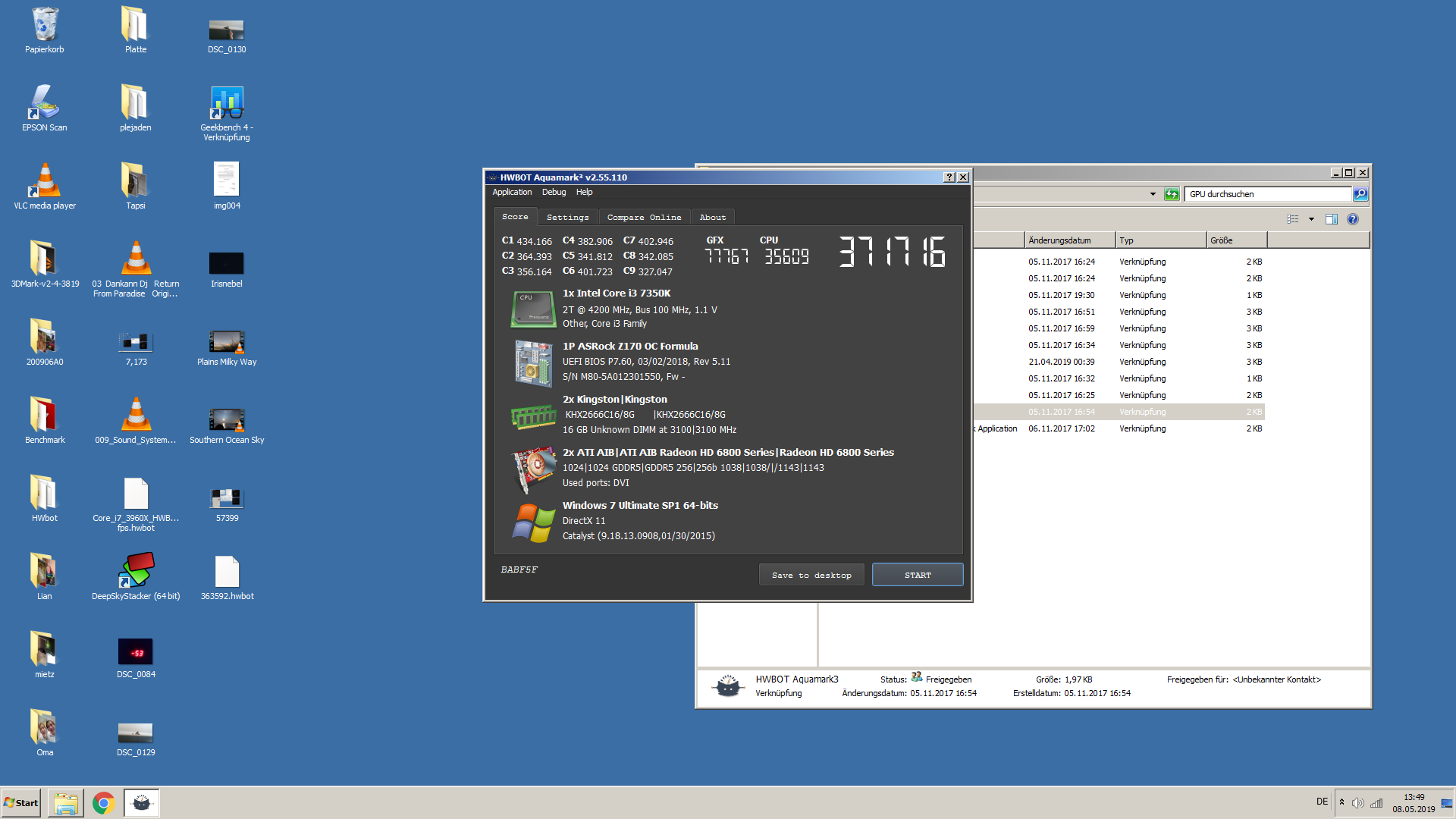Open Windows Explorer from the taskbar
Image resolution: width=1456 pixels, height=819 pixels.
pyautogui.click(x=66, y=803)
